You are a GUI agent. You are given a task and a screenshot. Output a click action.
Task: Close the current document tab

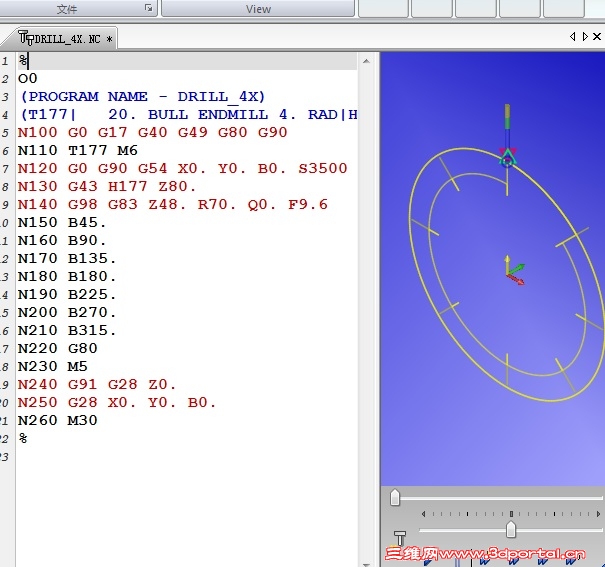597,36
